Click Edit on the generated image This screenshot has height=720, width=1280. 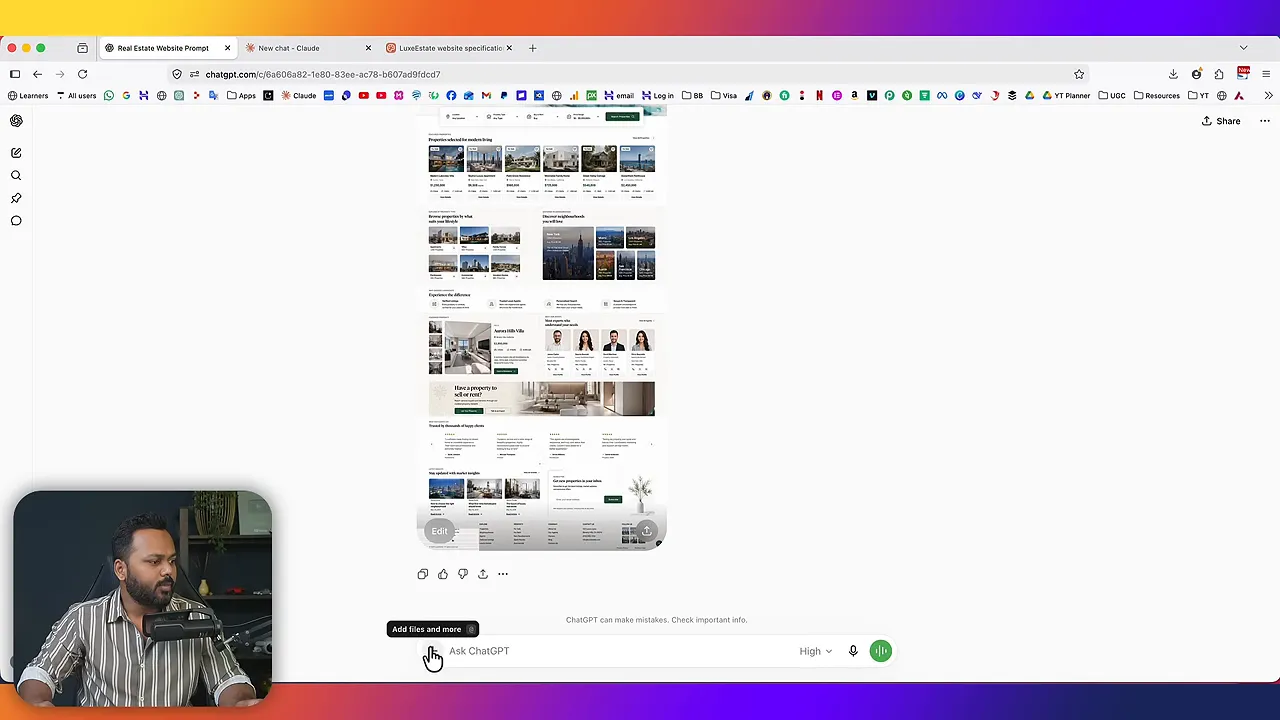click(439, 531)
